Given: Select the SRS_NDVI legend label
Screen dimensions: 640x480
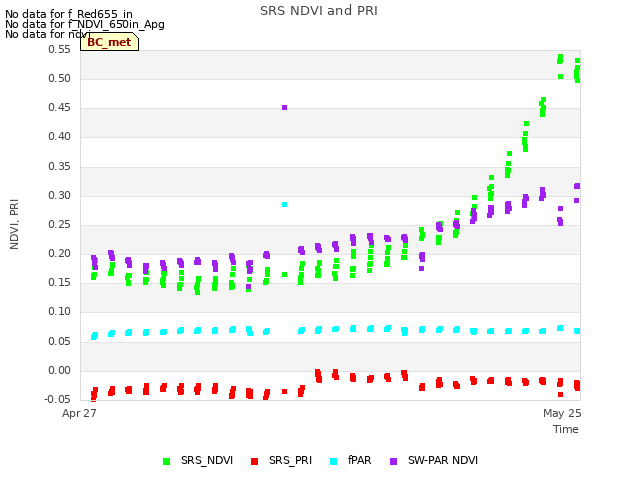Looking at the screenshot, I should pos(207,461).
